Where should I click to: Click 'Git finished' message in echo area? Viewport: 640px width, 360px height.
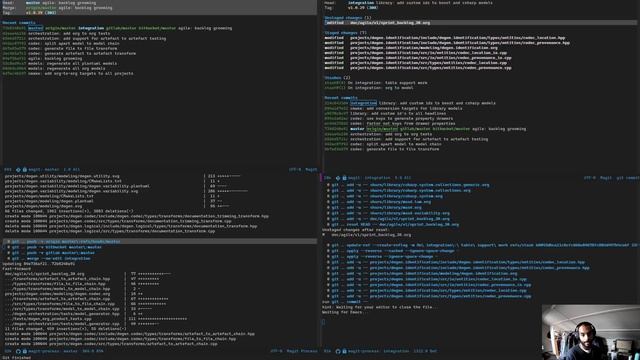coord(16,358)
